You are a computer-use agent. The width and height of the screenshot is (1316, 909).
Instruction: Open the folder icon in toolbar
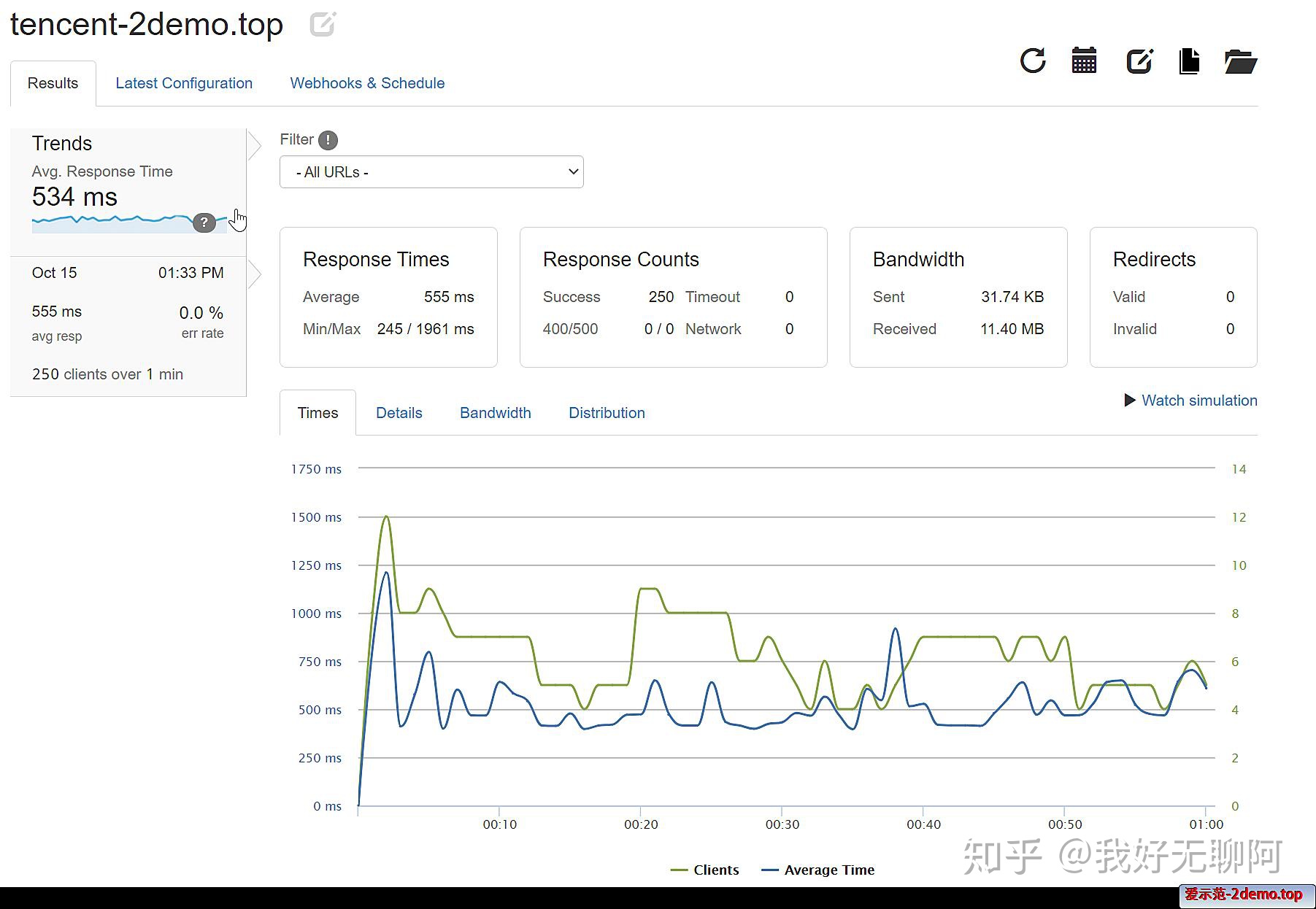[x=1240, y=61]
